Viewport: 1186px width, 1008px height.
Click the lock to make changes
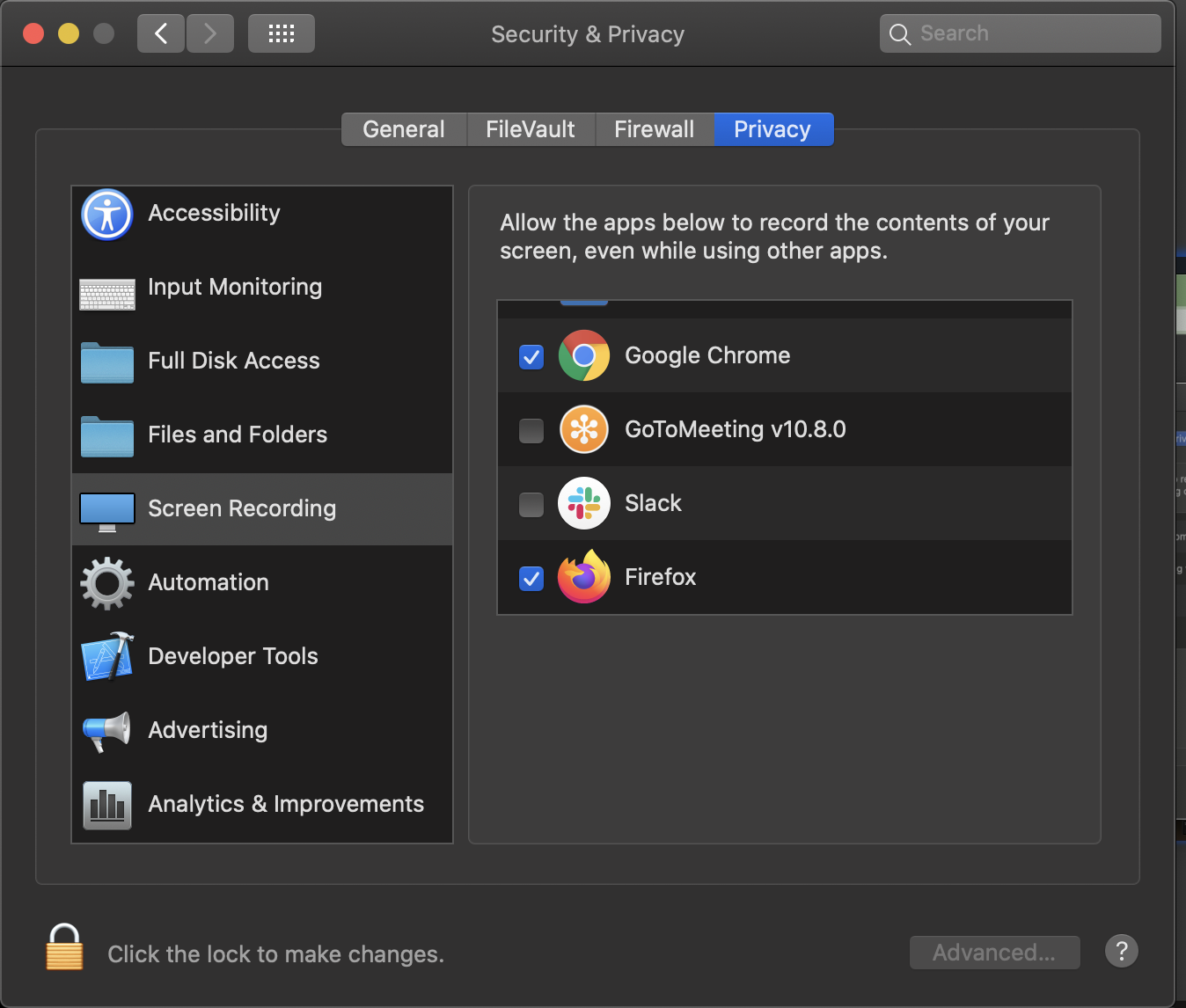(x=63, y=948)
